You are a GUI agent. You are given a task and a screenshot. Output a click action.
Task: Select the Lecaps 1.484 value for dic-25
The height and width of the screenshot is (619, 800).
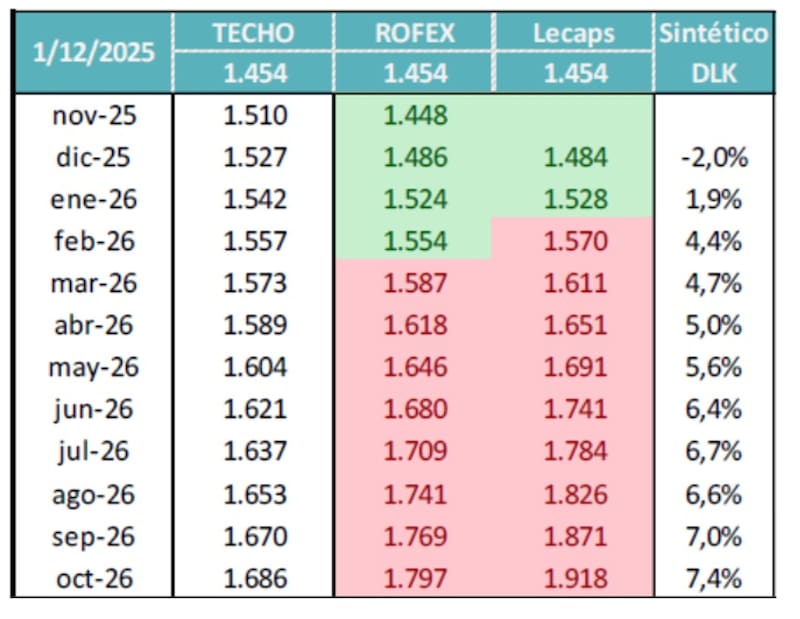(575, 158)
